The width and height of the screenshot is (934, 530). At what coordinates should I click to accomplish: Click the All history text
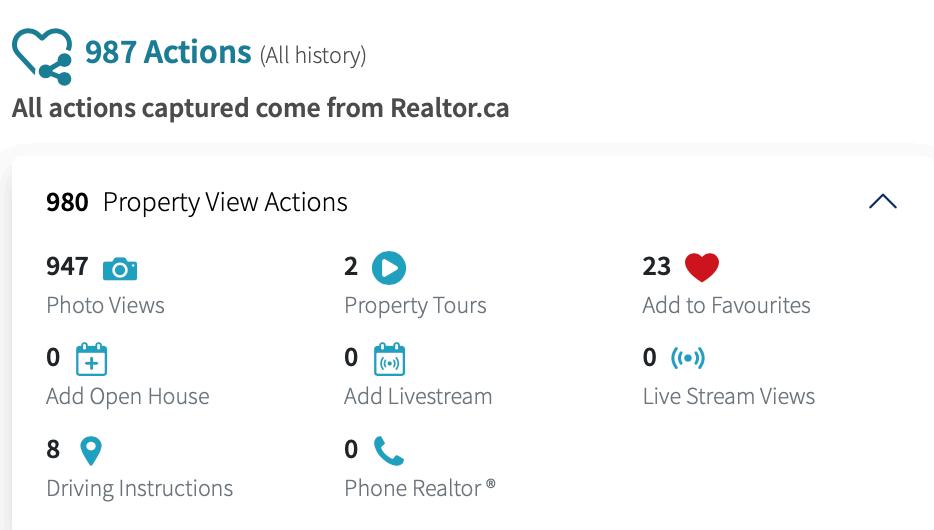click(313, 56)
